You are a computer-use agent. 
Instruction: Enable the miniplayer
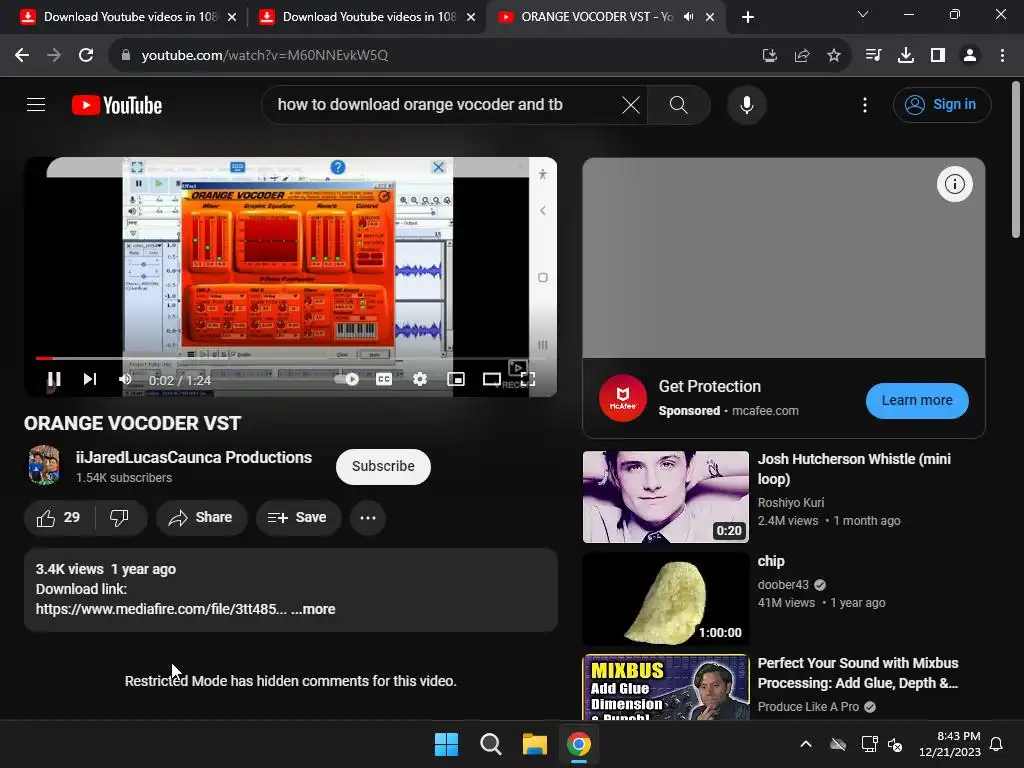456,379
